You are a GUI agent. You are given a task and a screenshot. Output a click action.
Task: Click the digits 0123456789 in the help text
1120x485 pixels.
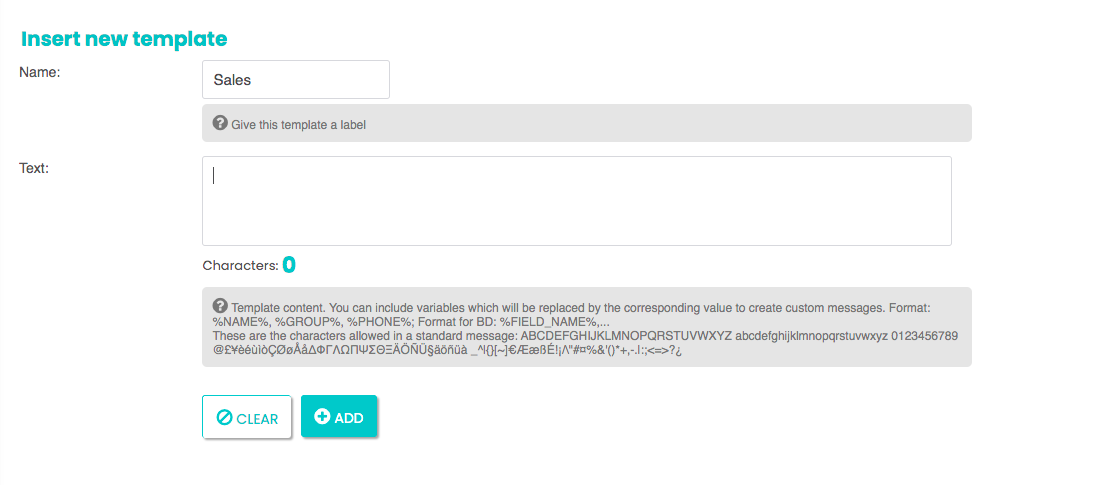926,336
